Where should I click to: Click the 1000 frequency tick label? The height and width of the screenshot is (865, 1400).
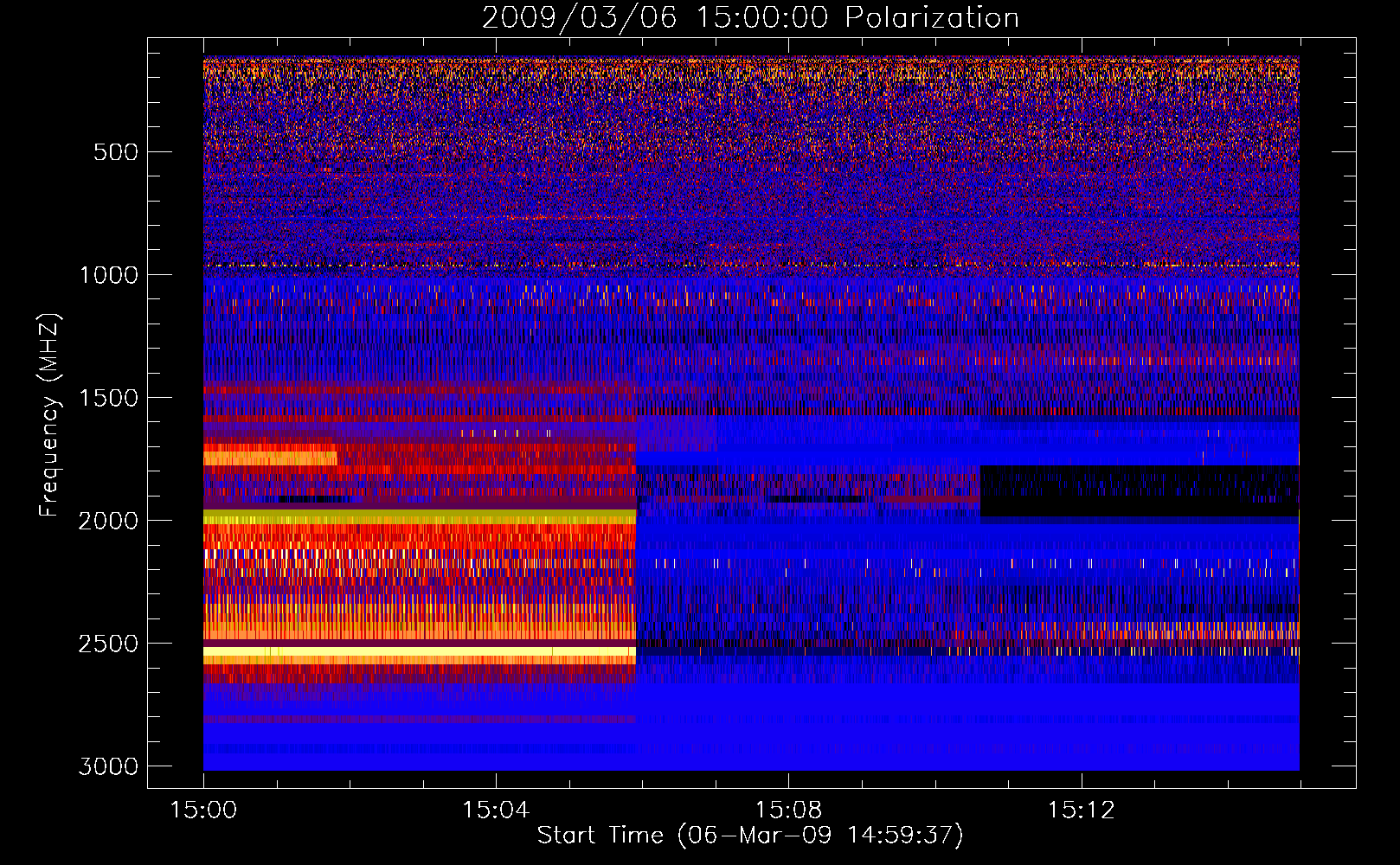pos(108,275)
